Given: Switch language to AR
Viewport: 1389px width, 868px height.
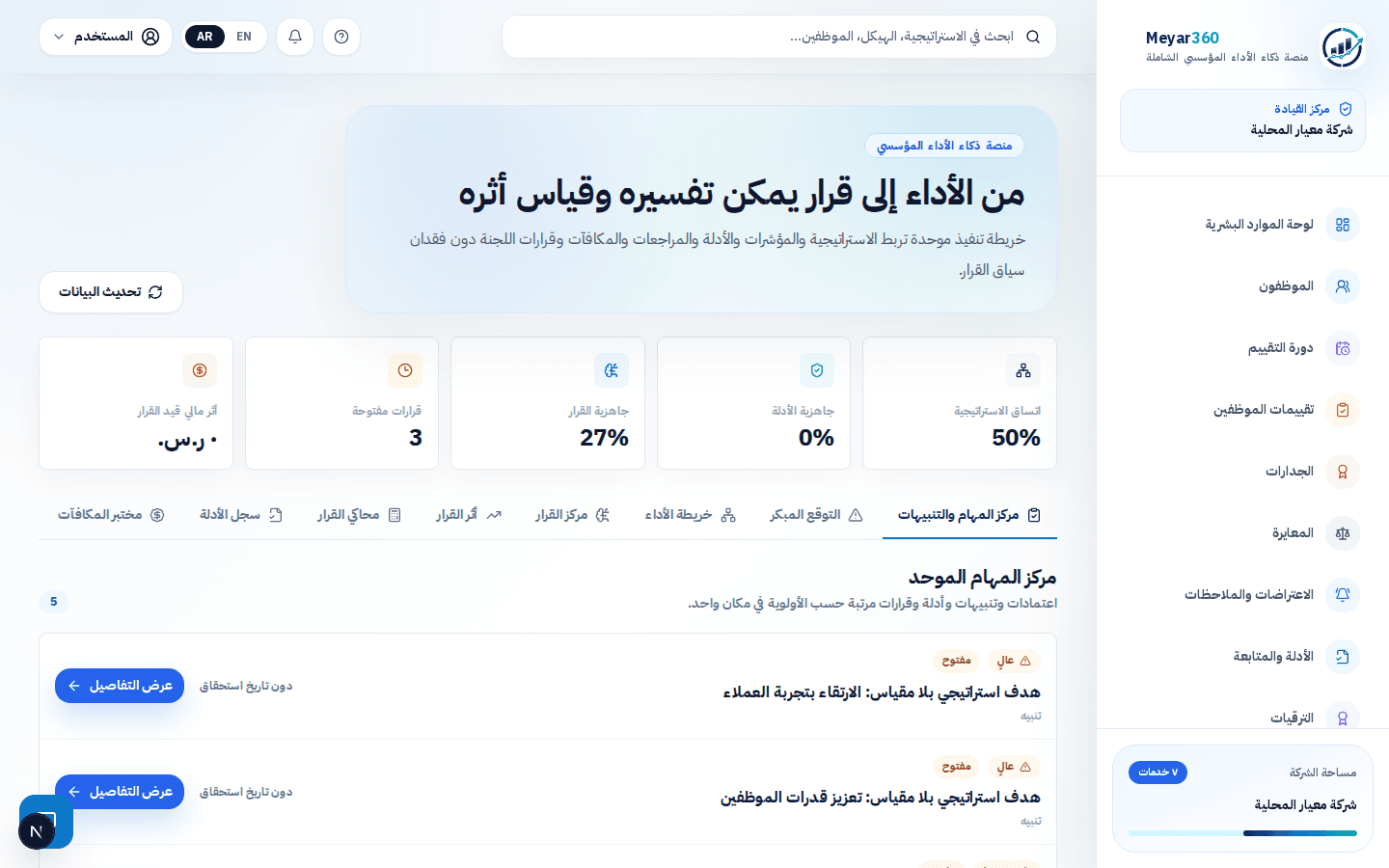Looking at the screenshot, I should 204,37.
